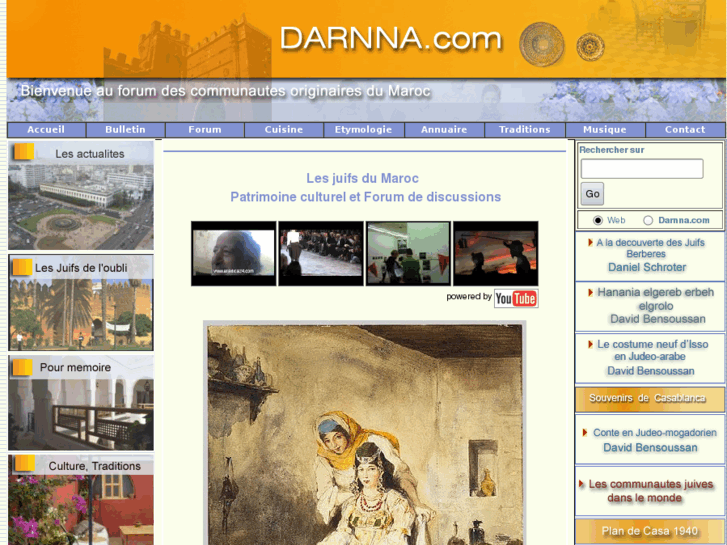This screenshot has height=545, width=727.
Task: Open the Accueil menu item
Action: (46, 130)
